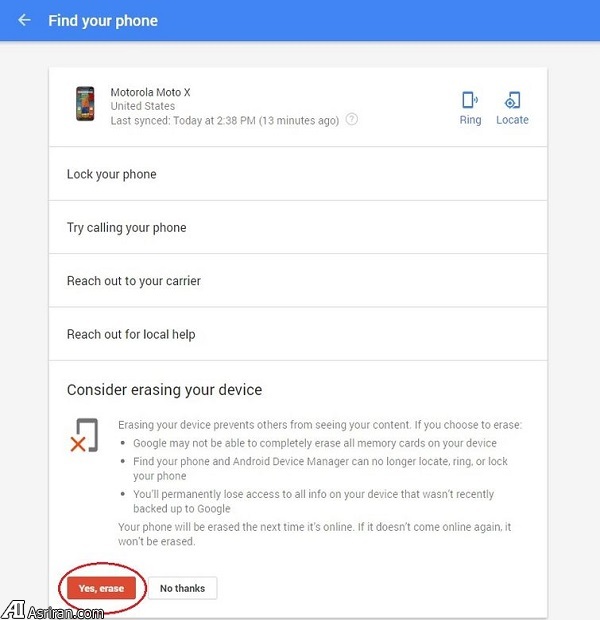
Task: Click the Last synced time text
Action: [x=225, y=120]
